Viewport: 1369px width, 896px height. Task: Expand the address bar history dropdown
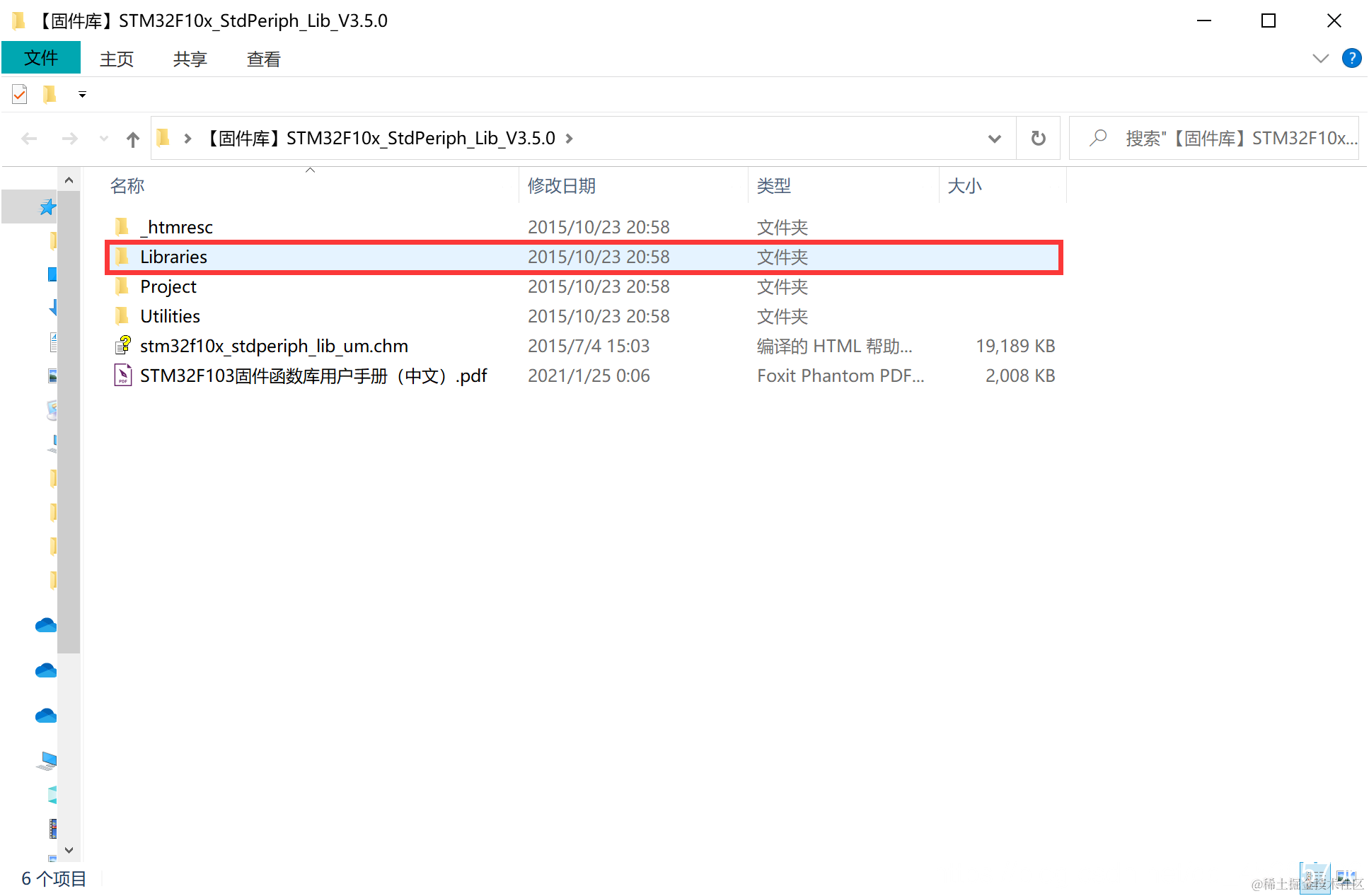(x=994, y=139)
